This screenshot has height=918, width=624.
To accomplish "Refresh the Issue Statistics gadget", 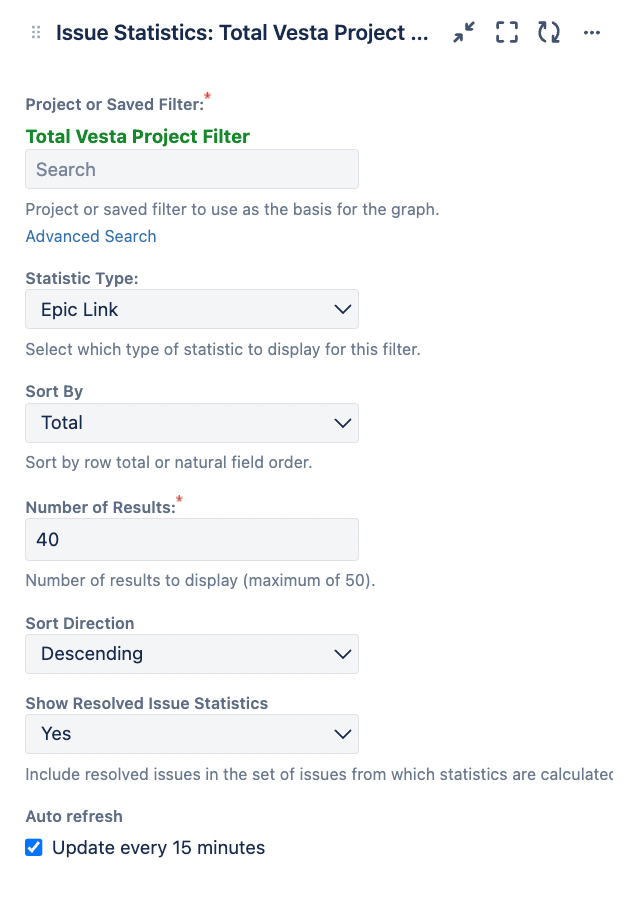I will click(x=549, y=32).
